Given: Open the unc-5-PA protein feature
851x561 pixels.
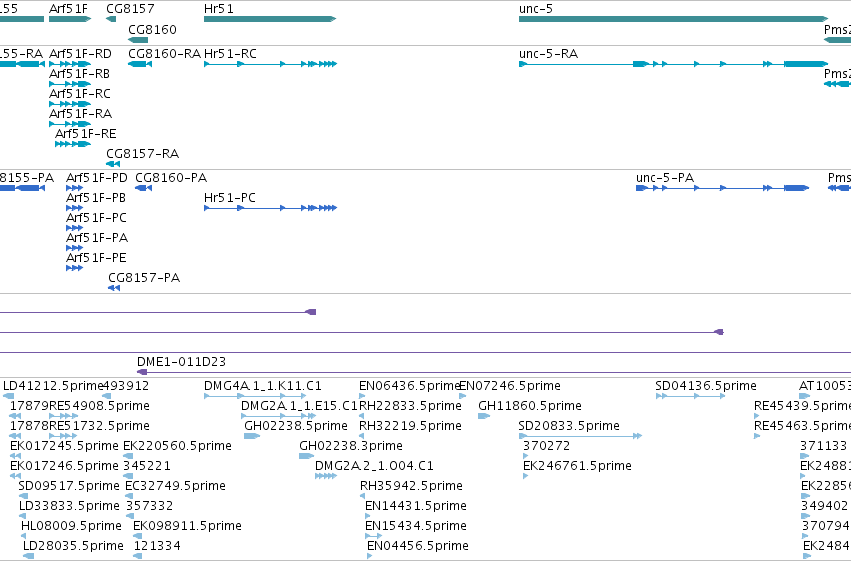Looking at the screenshot, I should (722, 188).
